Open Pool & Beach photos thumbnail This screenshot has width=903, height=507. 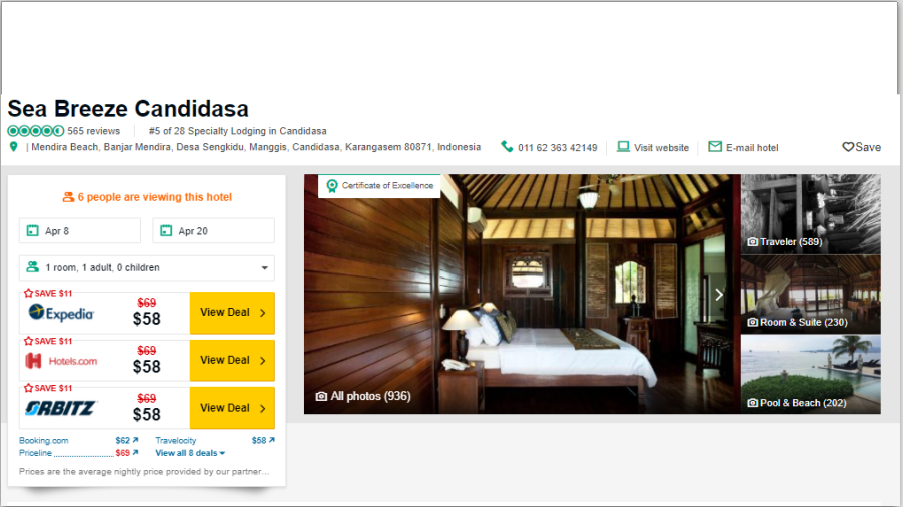(811, 375)
